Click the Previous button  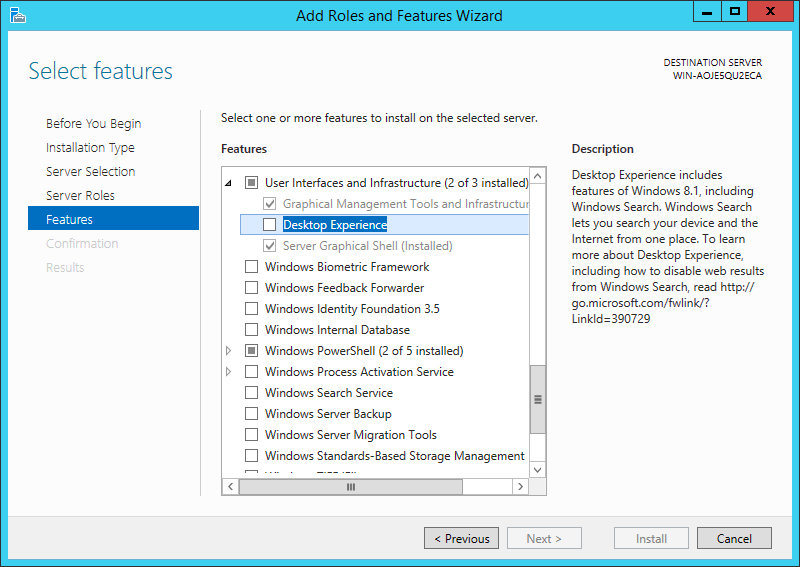(x=461, y=538)
